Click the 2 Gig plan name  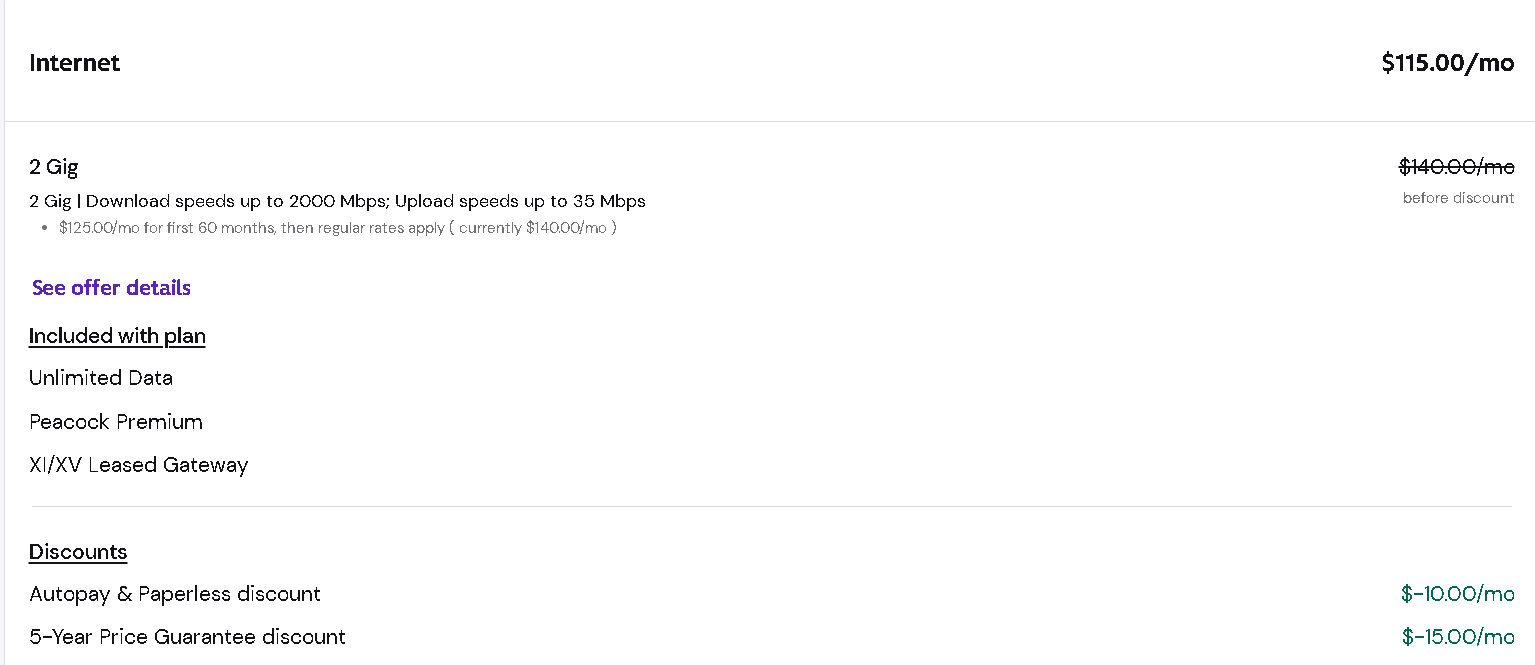[54, 167]
